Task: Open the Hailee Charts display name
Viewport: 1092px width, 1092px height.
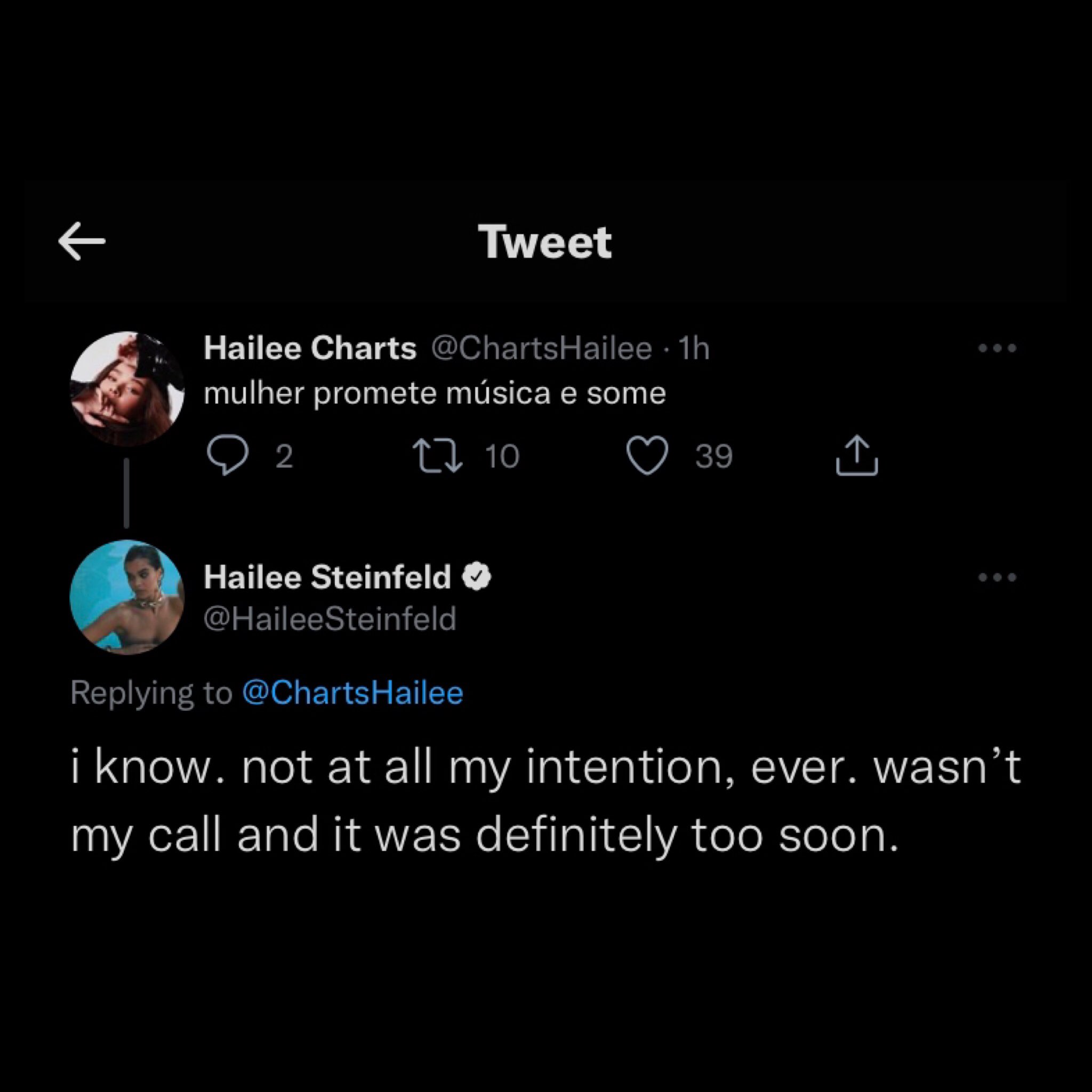Action: [x=310, y=348]
